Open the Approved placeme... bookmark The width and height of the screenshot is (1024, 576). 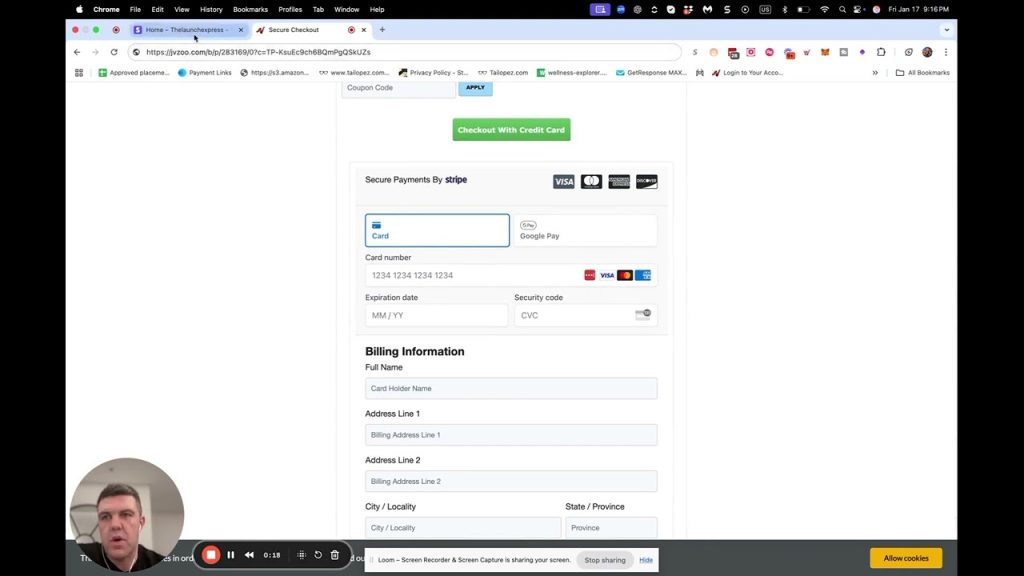(133, 72)
